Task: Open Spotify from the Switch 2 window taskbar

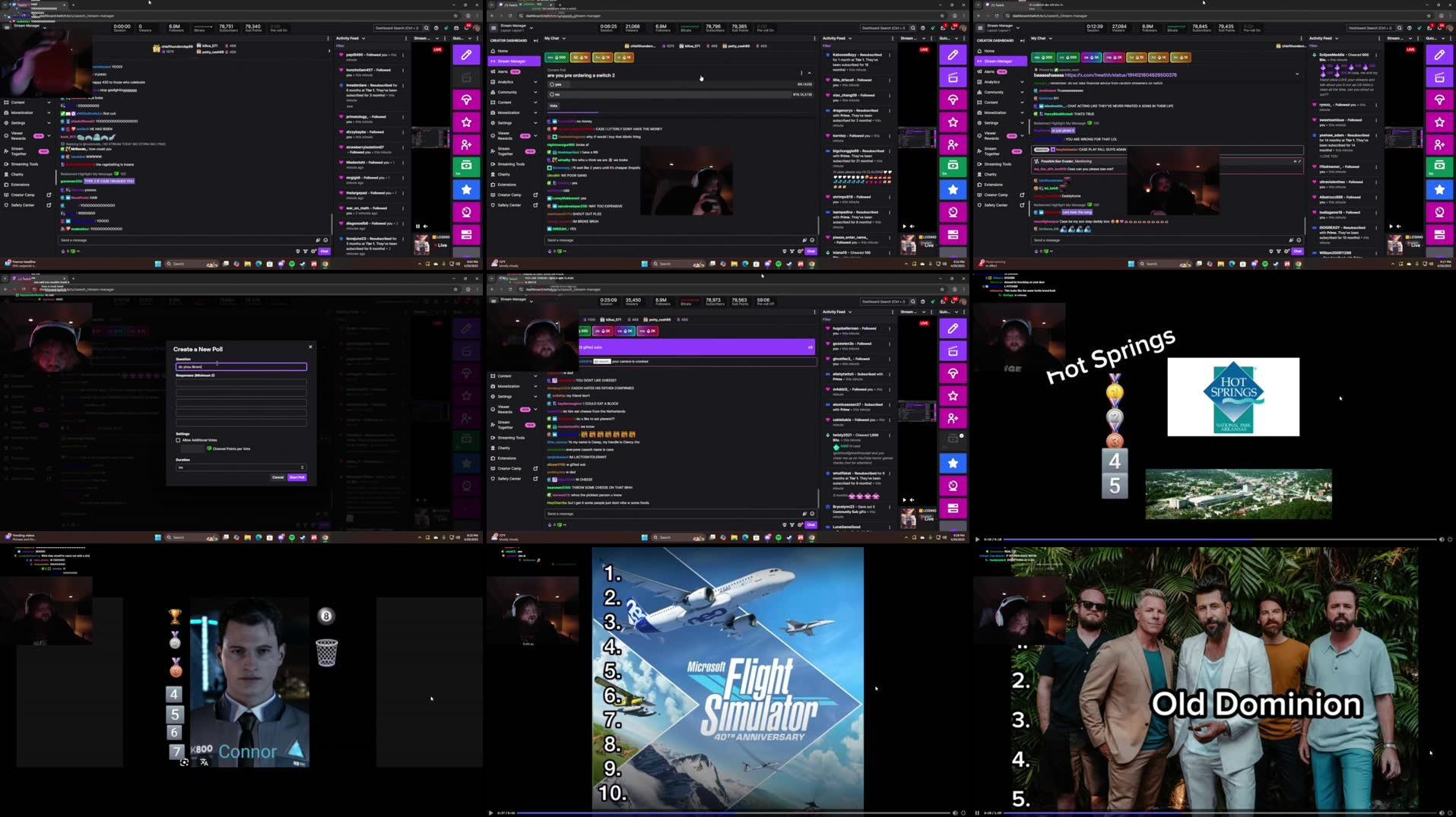Action: 778,264
